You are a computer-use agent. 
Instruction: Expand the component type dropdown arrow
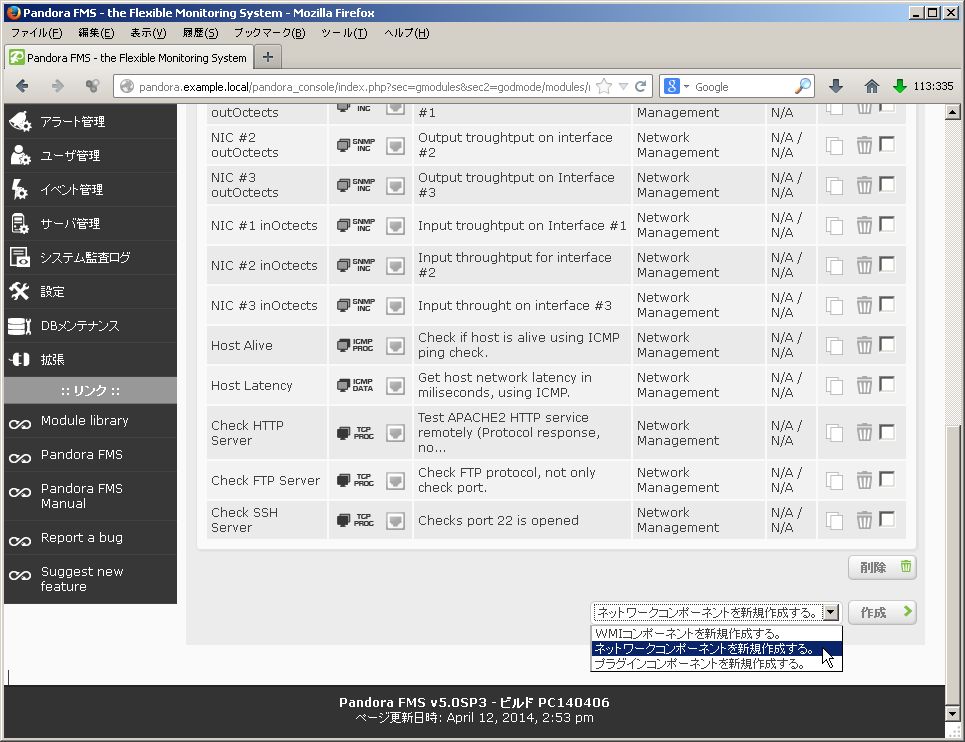pyautogui.click(x=831, y=612)
